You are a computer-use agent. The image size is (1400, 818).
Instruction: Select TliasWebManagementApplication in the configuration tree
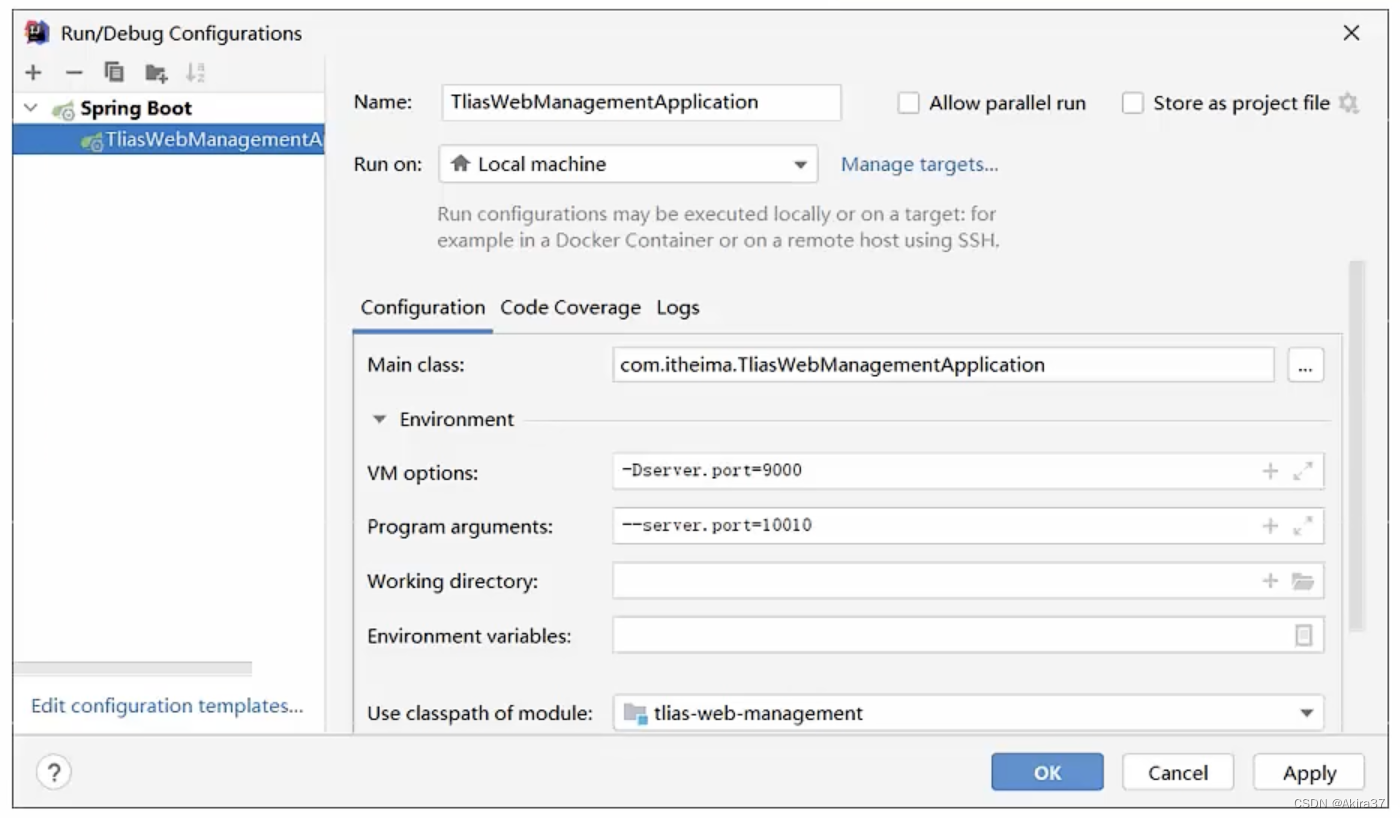[x=168, y=139]
